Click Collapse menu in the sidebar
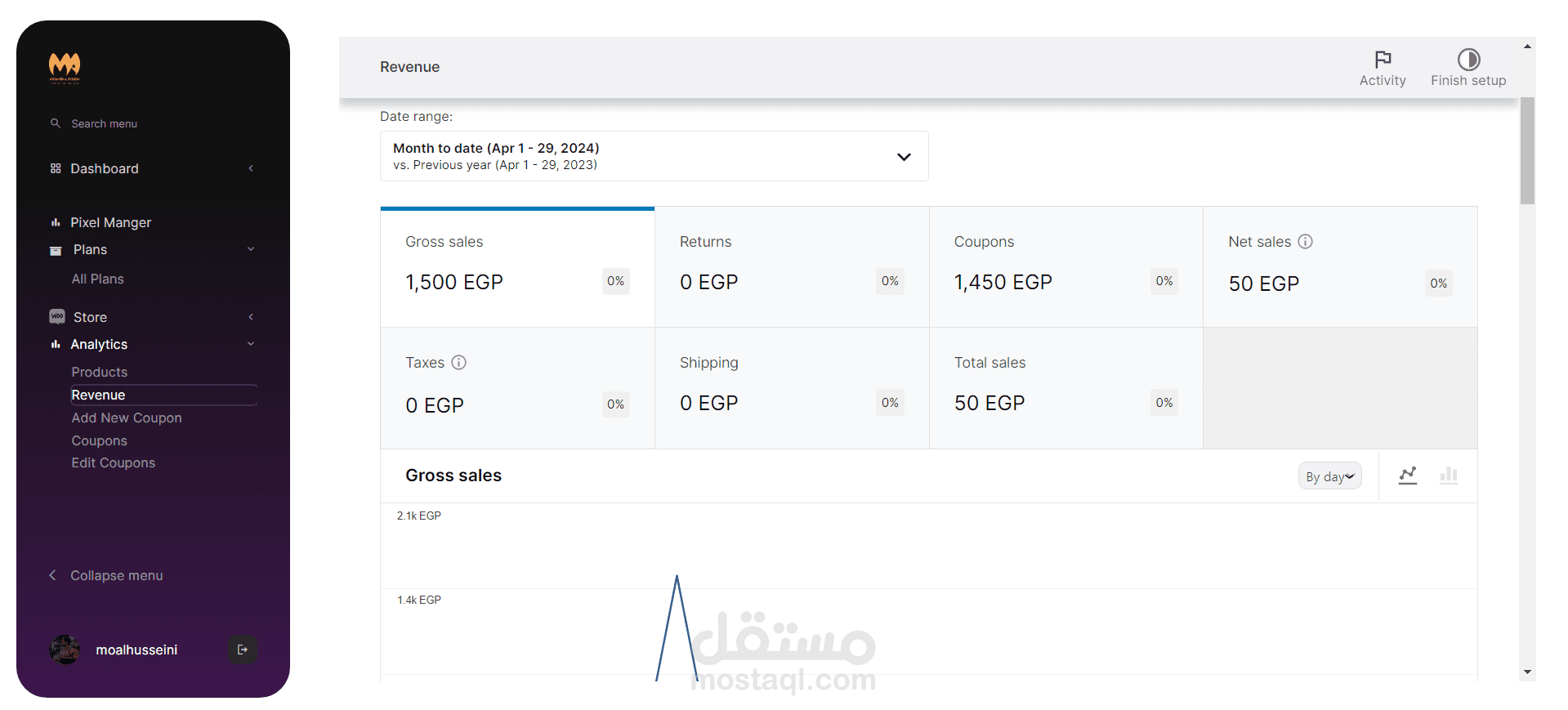This screenshot has width=1568, height=710. pos(116,575)
